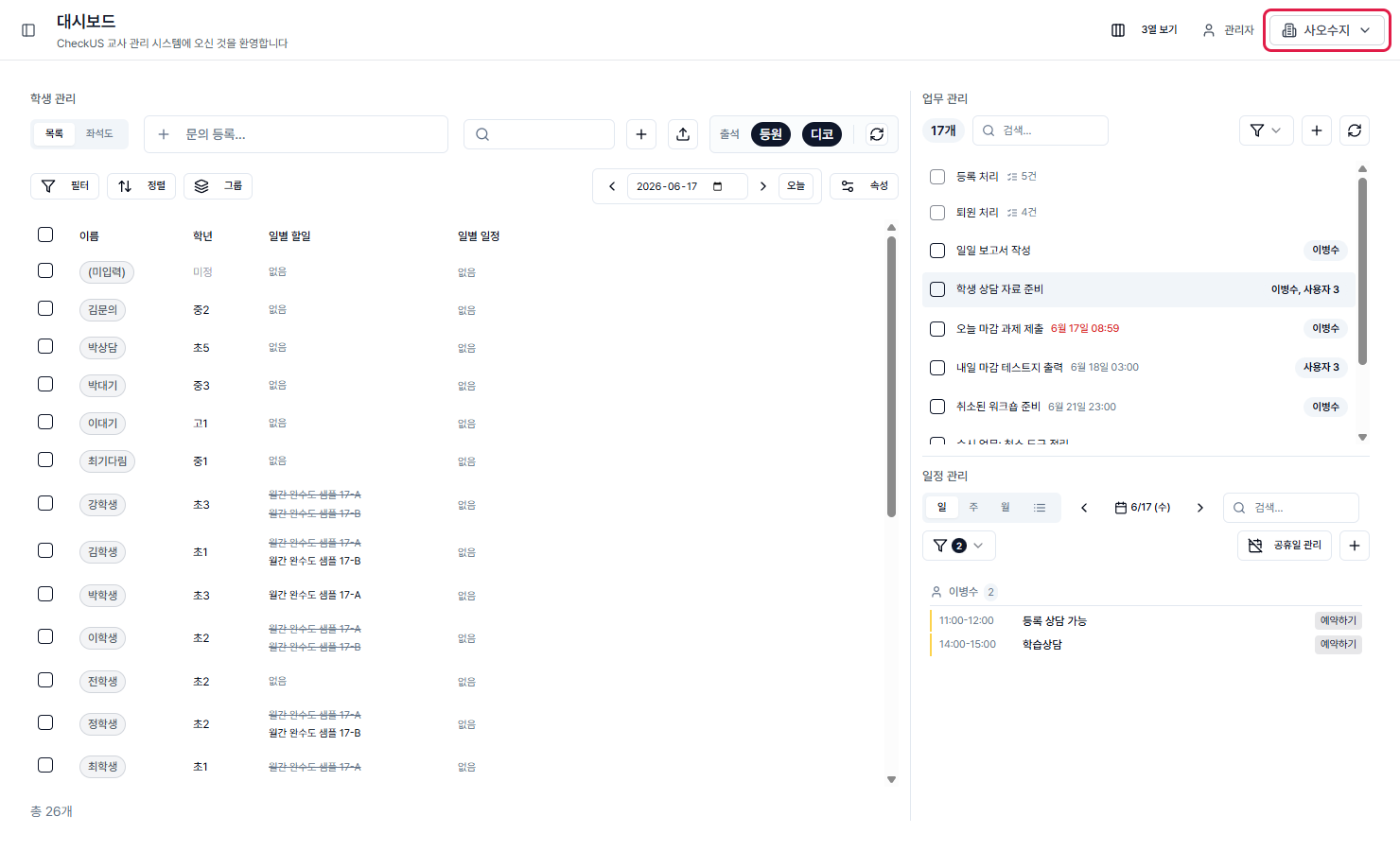Click the 6/17 (수) schedule date
1400x851 pixels.
click(1143, 508)
